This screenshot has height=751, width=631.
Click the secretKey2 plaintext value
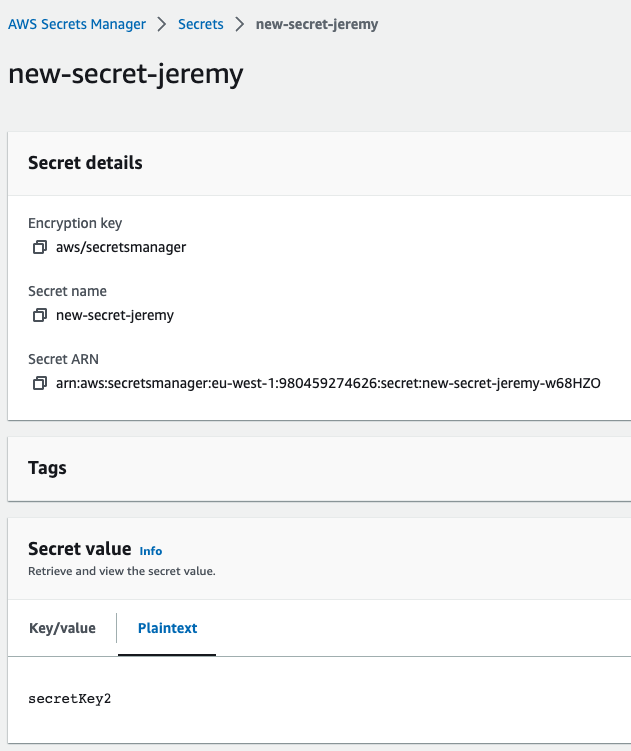pyautogui.click(x=70, y=698)
